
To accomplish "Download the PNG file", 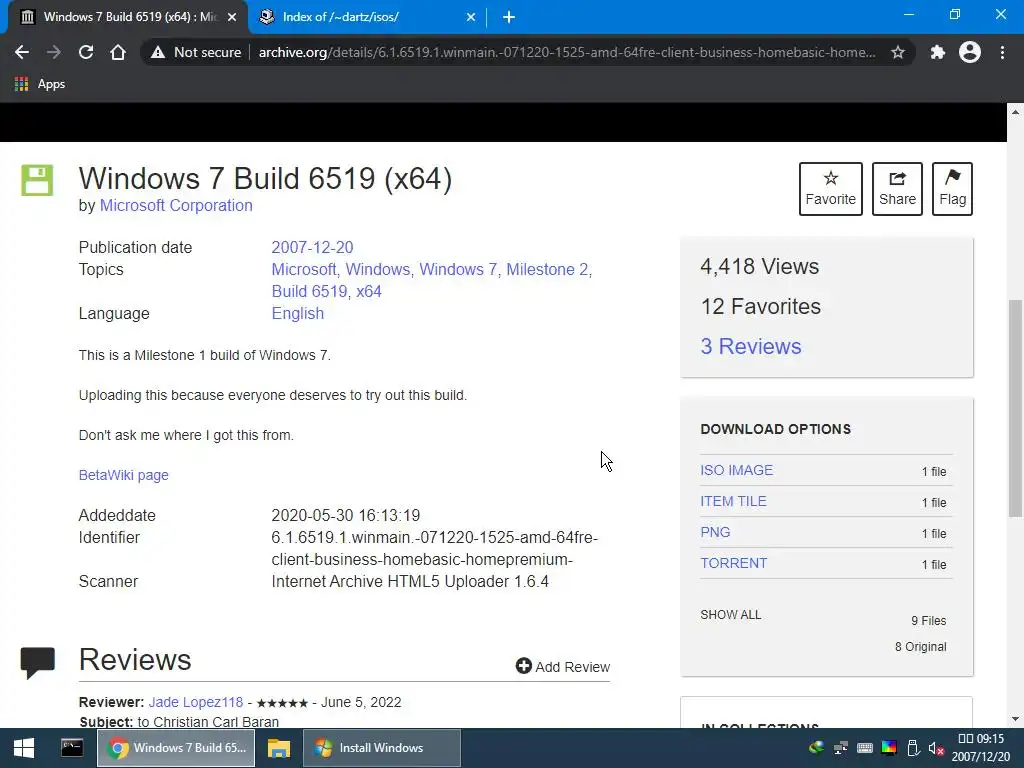I will [x=715, y=532].
